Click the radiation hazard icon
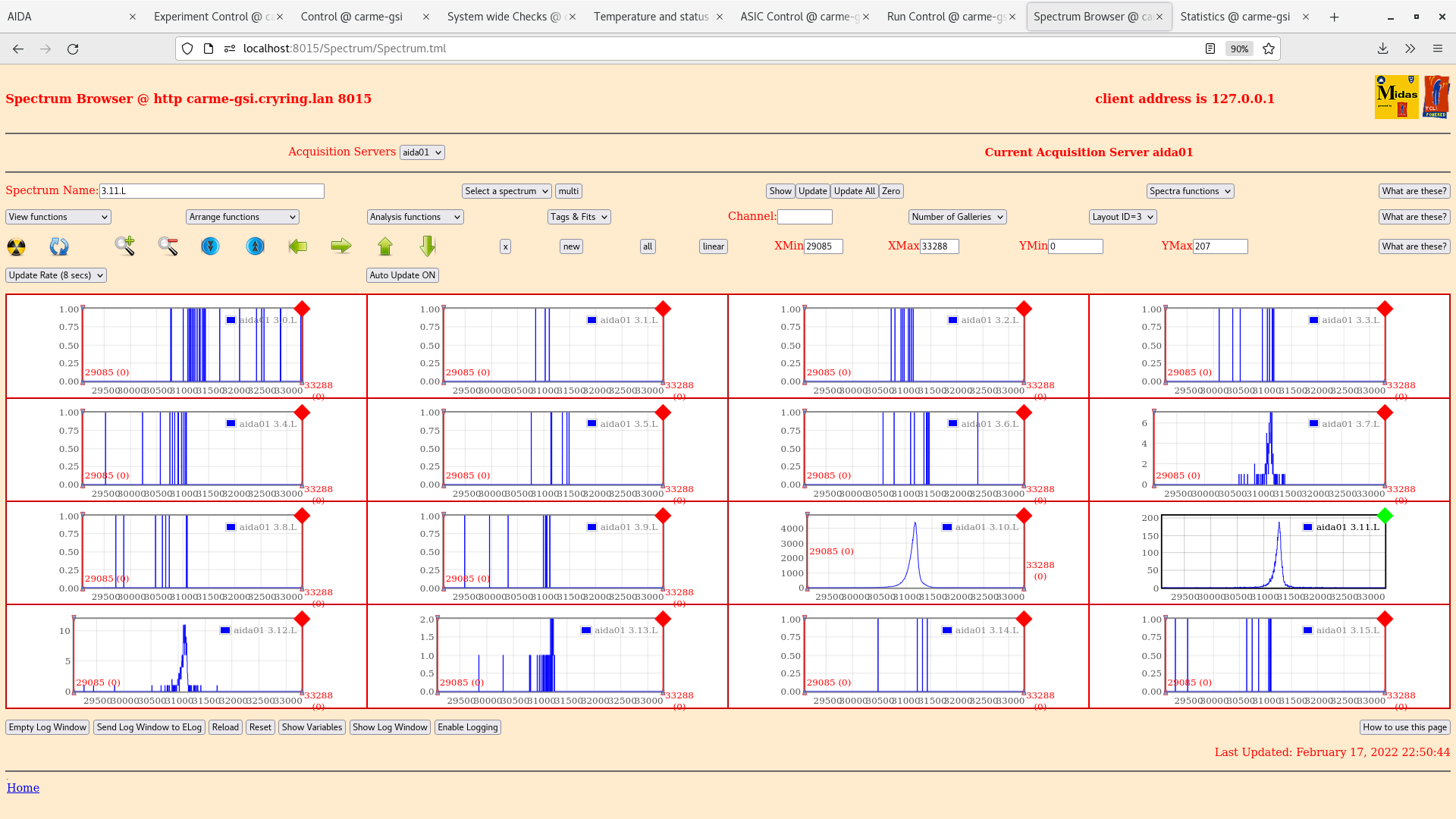 coord(16,246)
